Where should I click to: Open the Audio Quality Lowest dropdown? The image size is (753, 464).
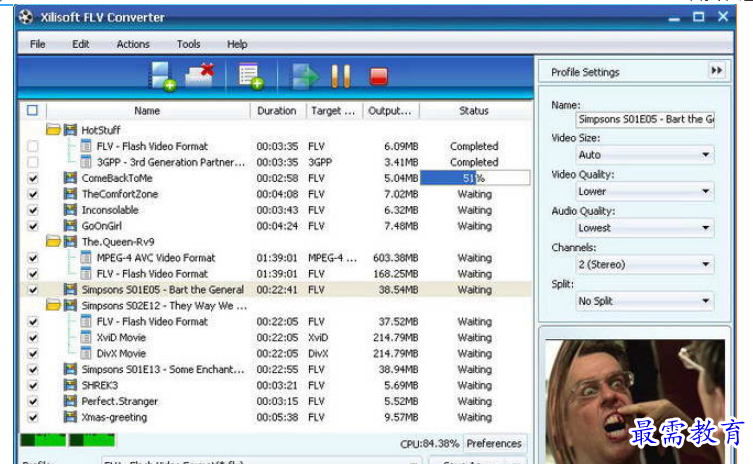click(644, 228)
